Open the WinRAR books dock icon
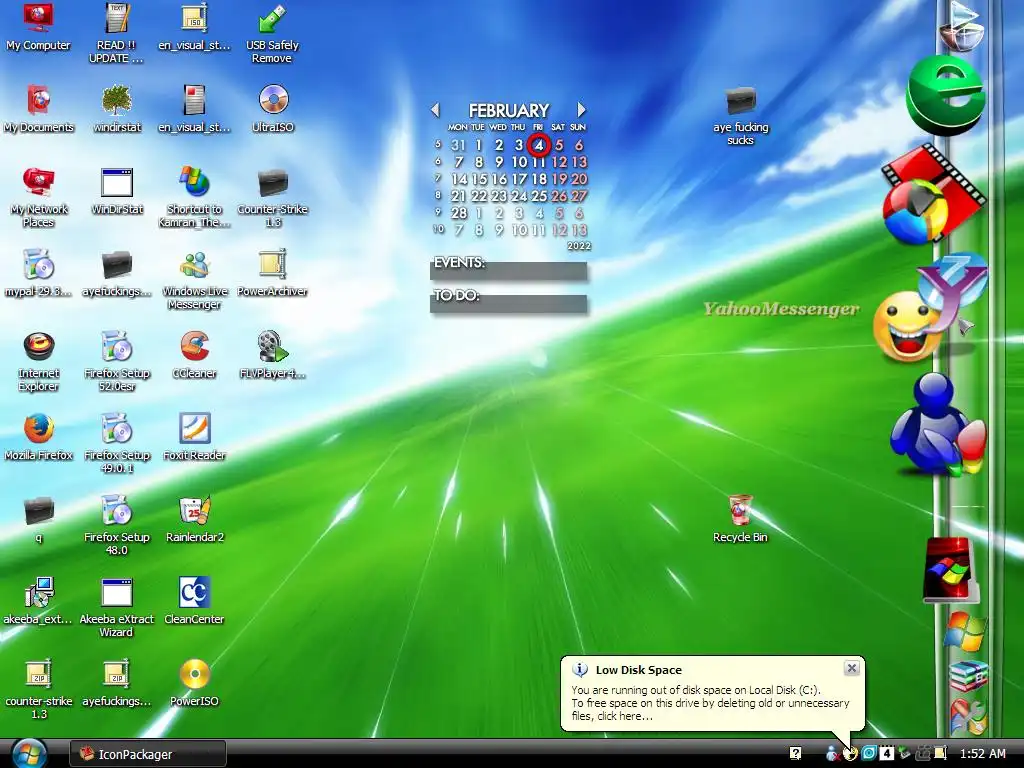This screenshot has height=768, width=1024. click(968, 675)
